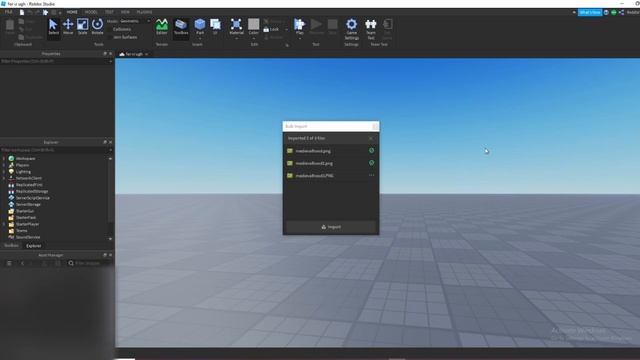Image resolution: width=640 pixels, height=360 pixels.
Task: Open the Mode Geometric dropdown
Action: 135,21
